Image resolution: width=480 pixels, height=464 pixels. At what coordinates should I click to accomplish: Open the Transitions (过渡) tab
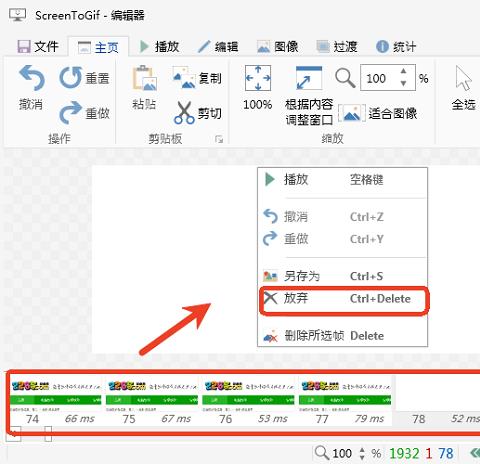(x=337, y=47)
